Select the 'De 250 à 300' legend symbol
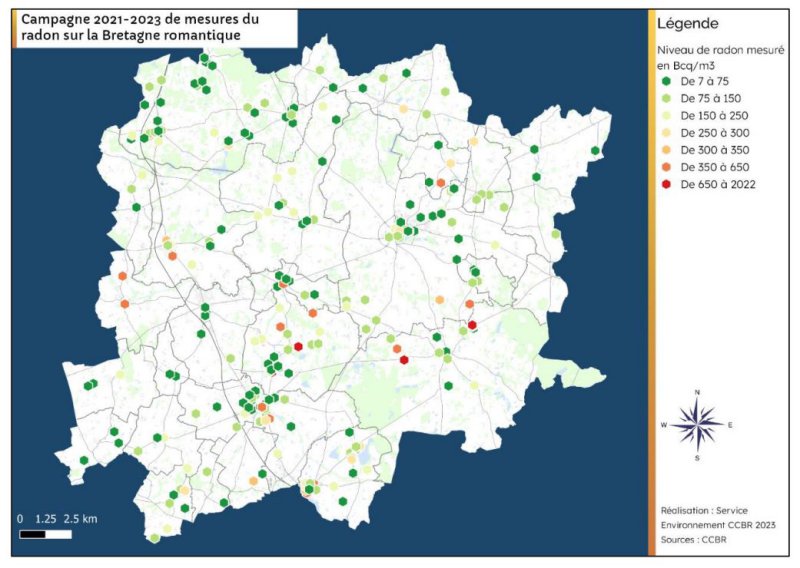This screenshot has height=568, width=800. pos(665,133)
